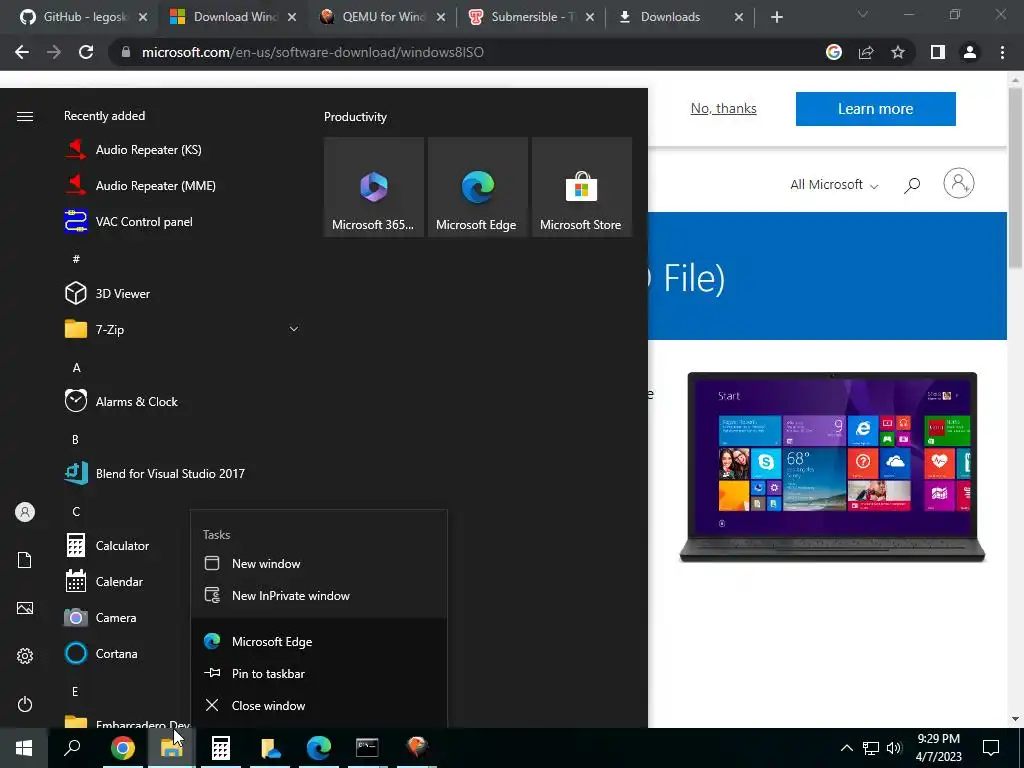This screenshot has width=1024, height=768.
Task: Open VAC Control panel
Action: [144, 221]
